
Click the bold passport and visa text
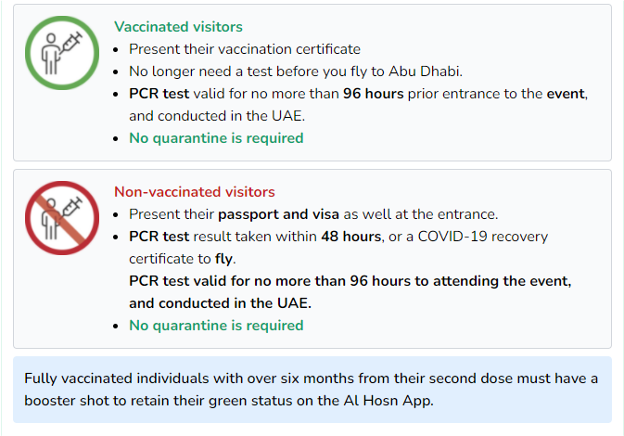pos(279,214)
